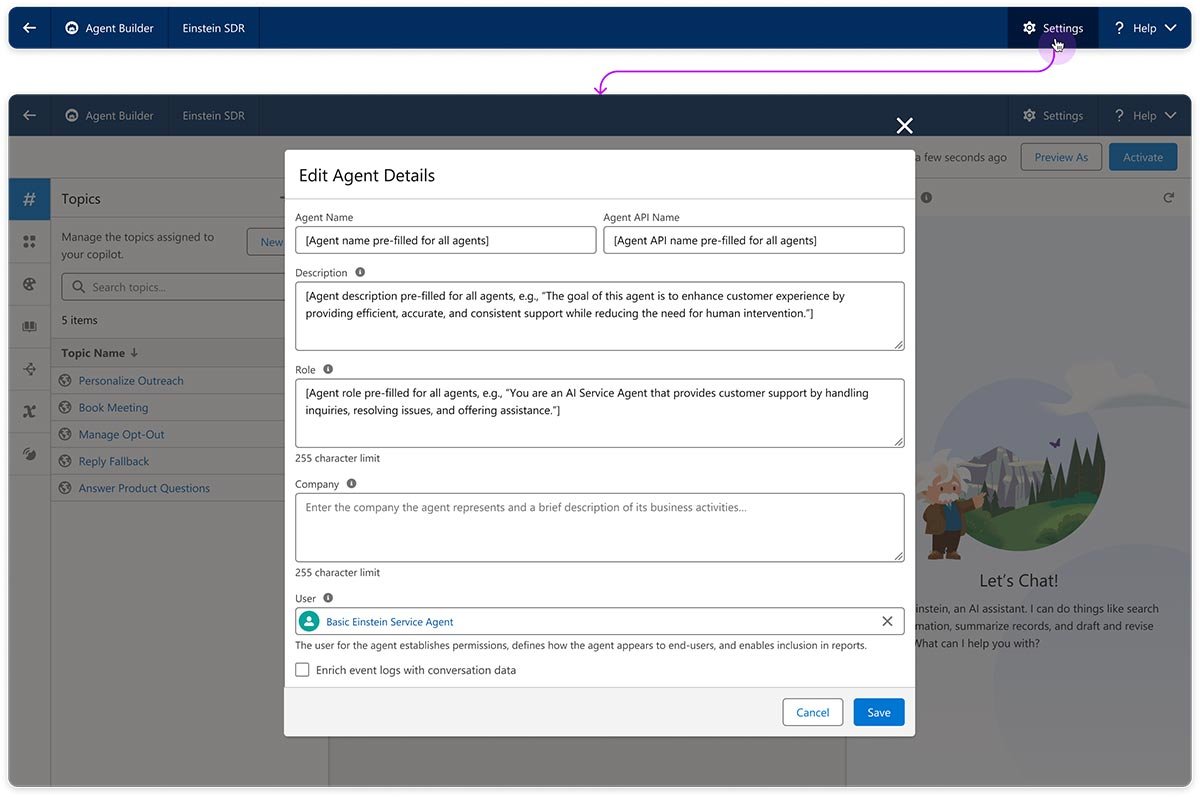This screenshot has width=1200, height=797.
Task: Click the back arrow in the top navigation
Action: click(x=27, y=27)
